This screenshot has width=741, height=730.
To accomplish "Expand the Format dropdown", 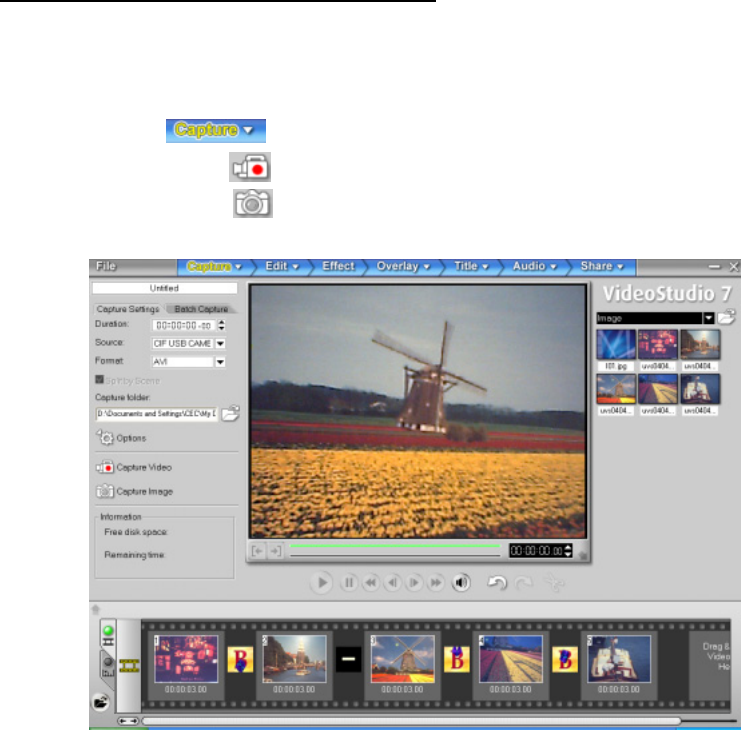I will (220, 362).
